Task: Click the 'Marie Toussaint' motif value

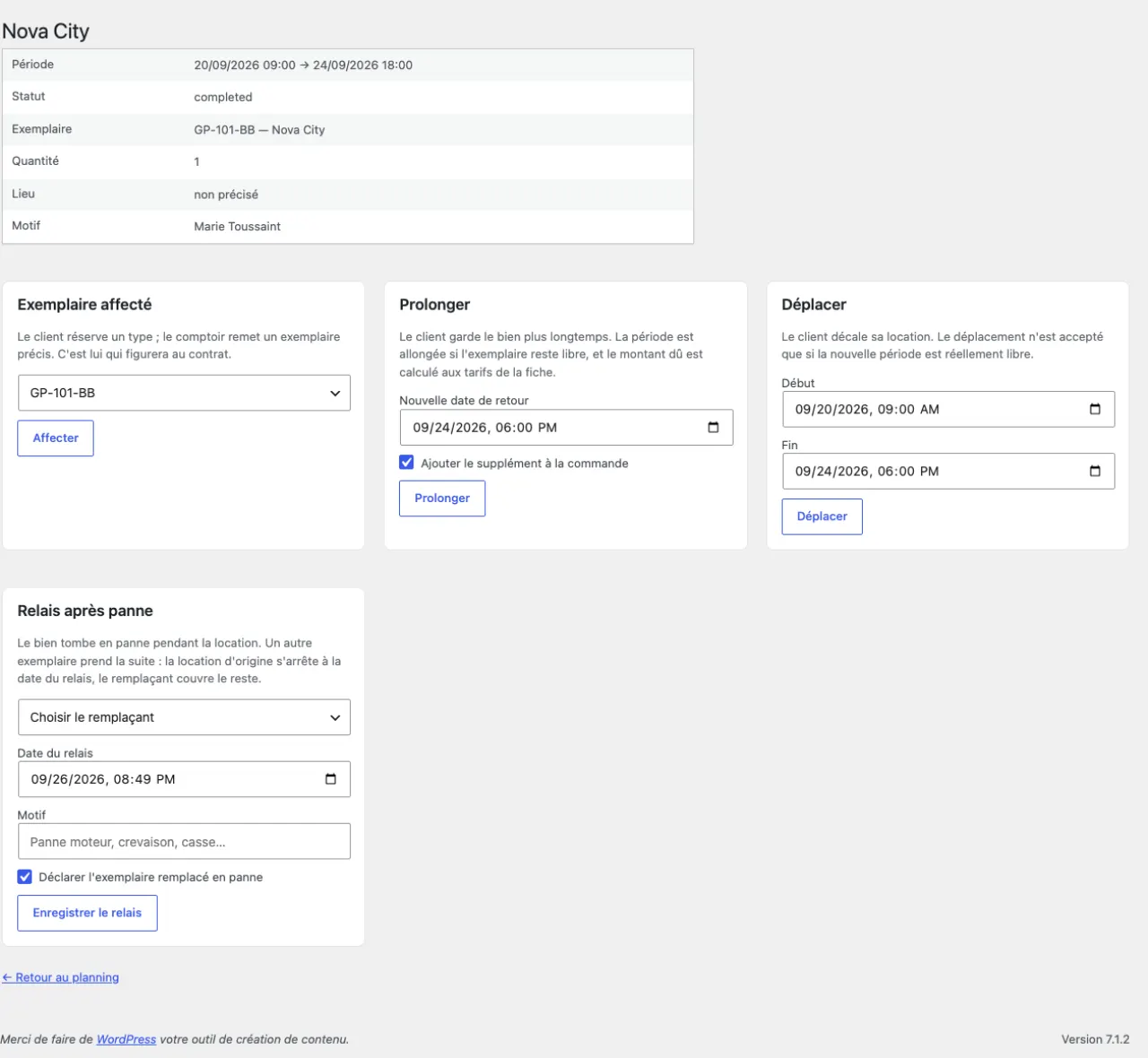Action: (238, 226)
